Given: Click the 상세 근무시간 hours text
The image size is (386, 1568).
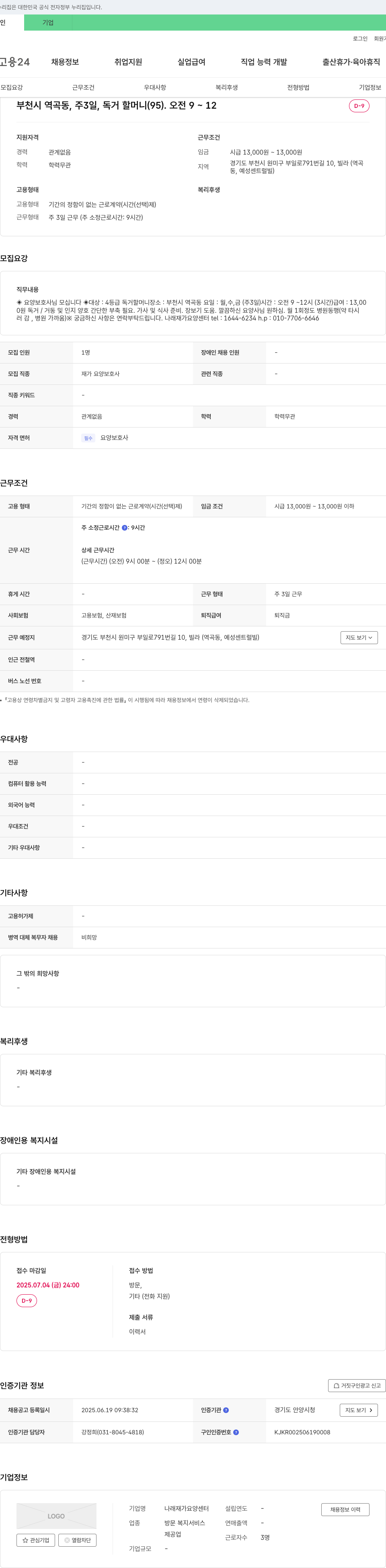Looking at the screenshot, I should pos(142,561).
